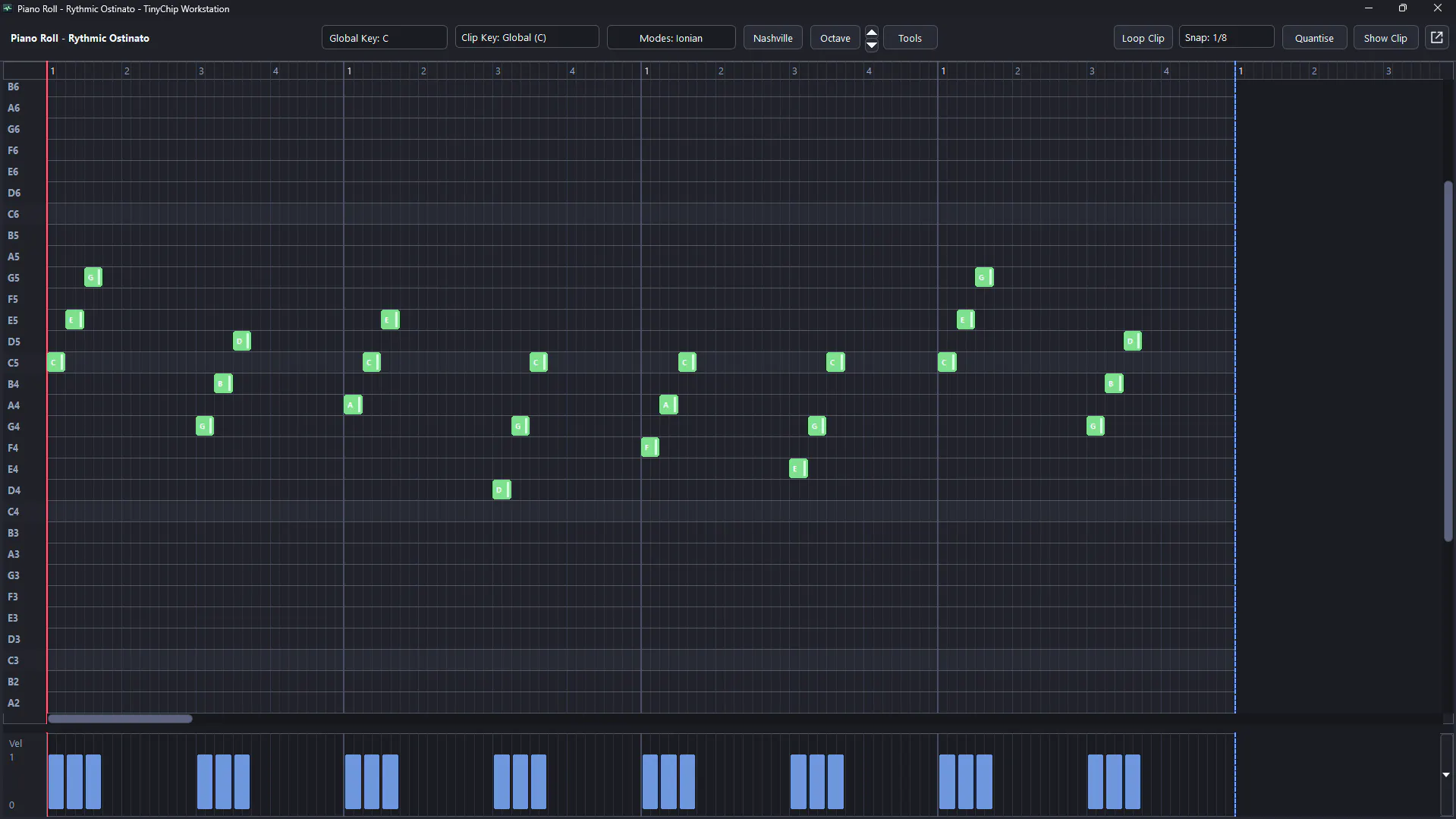1456x819 pixels.
Task: Open the Global Key: C selector
Action: pos(384,38)
